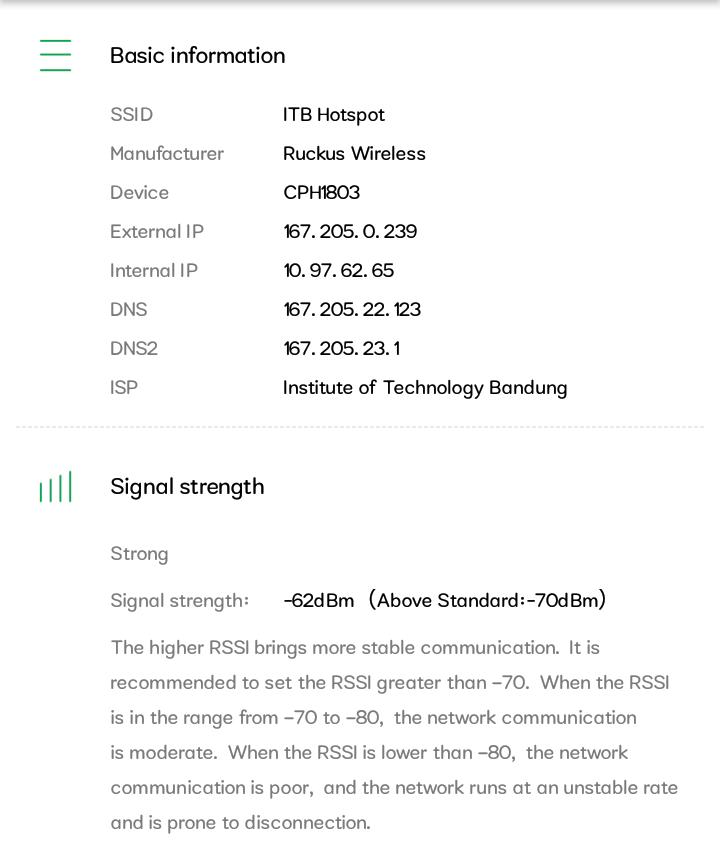Click the external IP address 167.205.0.239
Image resolution: width=720 pixels, height=868 pixels.
pos(350,232)
